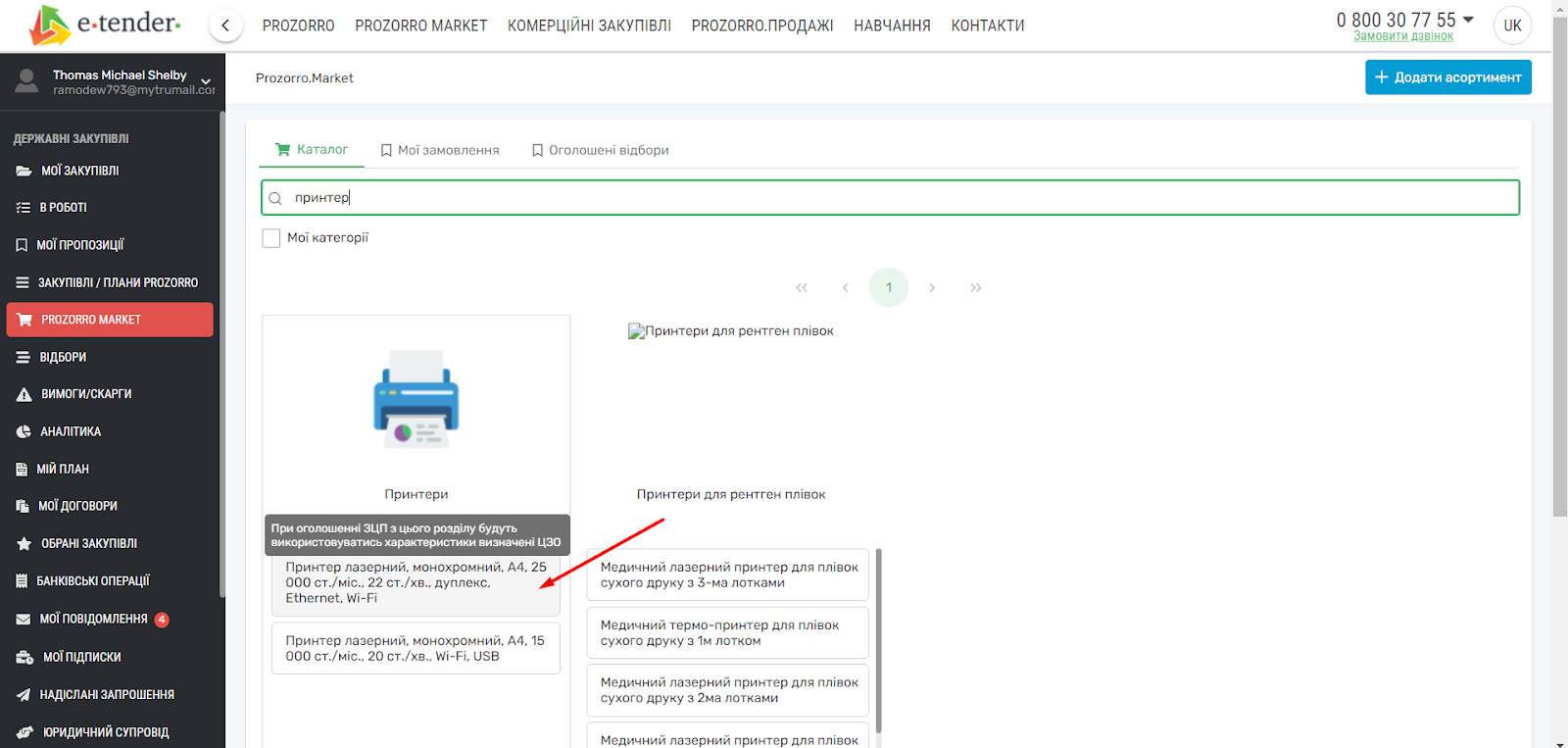Click the folder icon beside Мої закупівлі
This screenshot has width=1568, height=748.
24,171
